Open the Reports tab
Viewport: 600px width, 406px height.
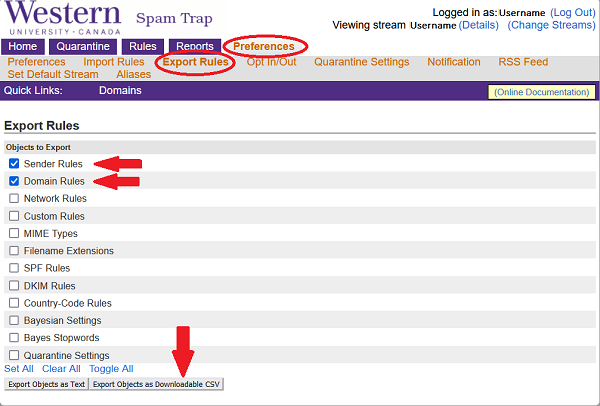(194, 47)
